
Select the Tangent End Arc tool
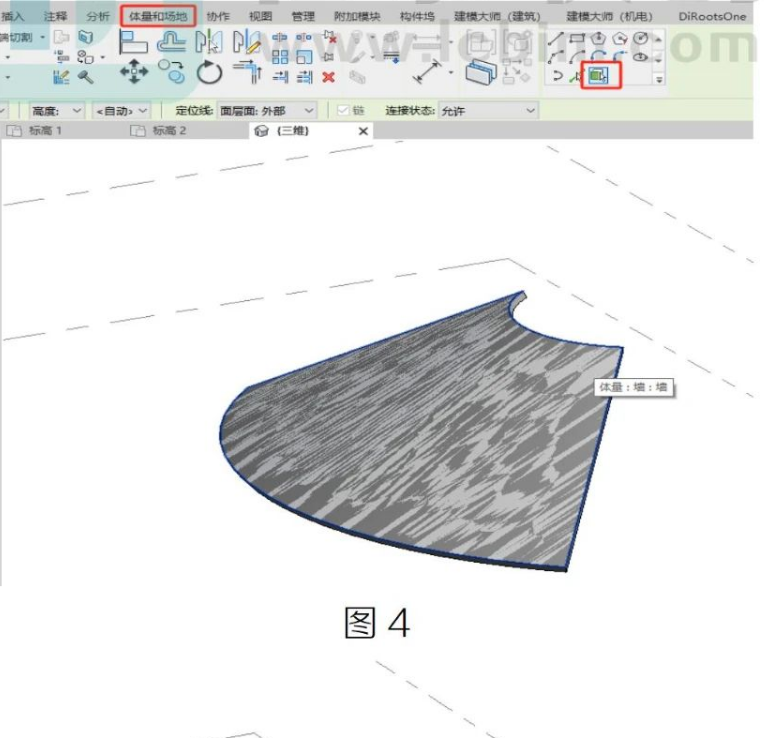click(598, 57)
